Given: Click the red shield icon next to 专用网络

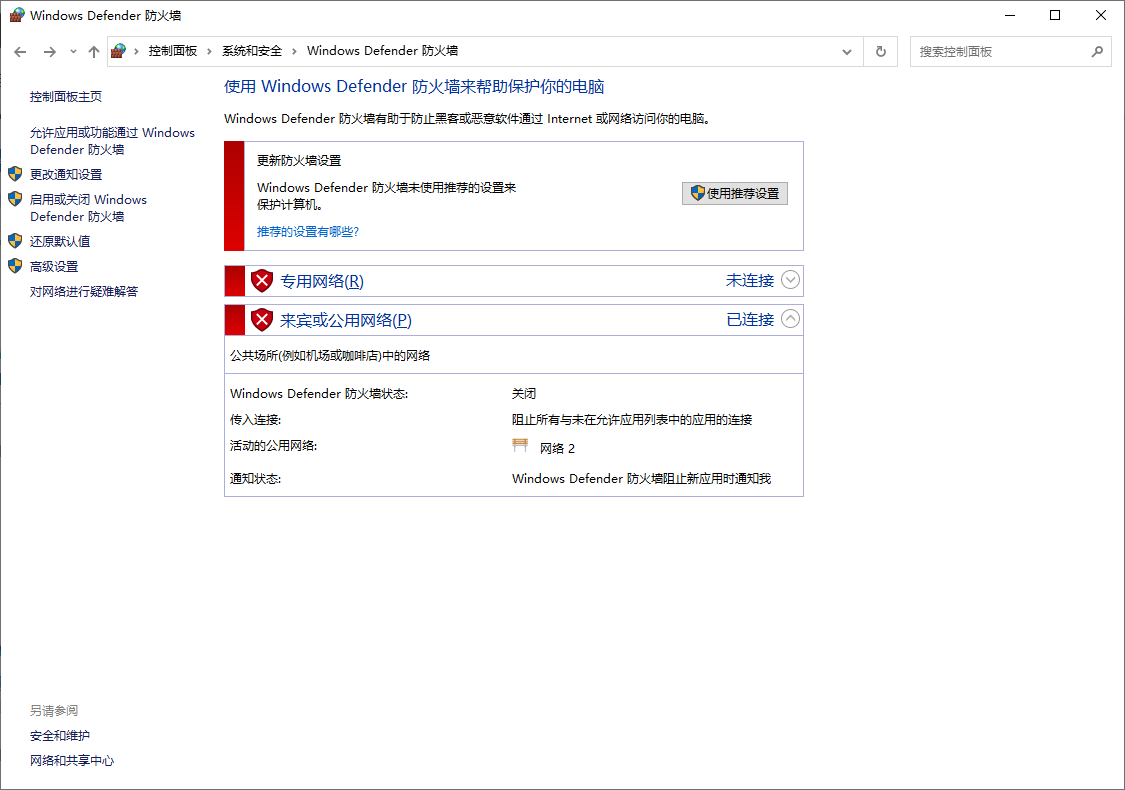Looking at the screenshot, I should (262, 281).
